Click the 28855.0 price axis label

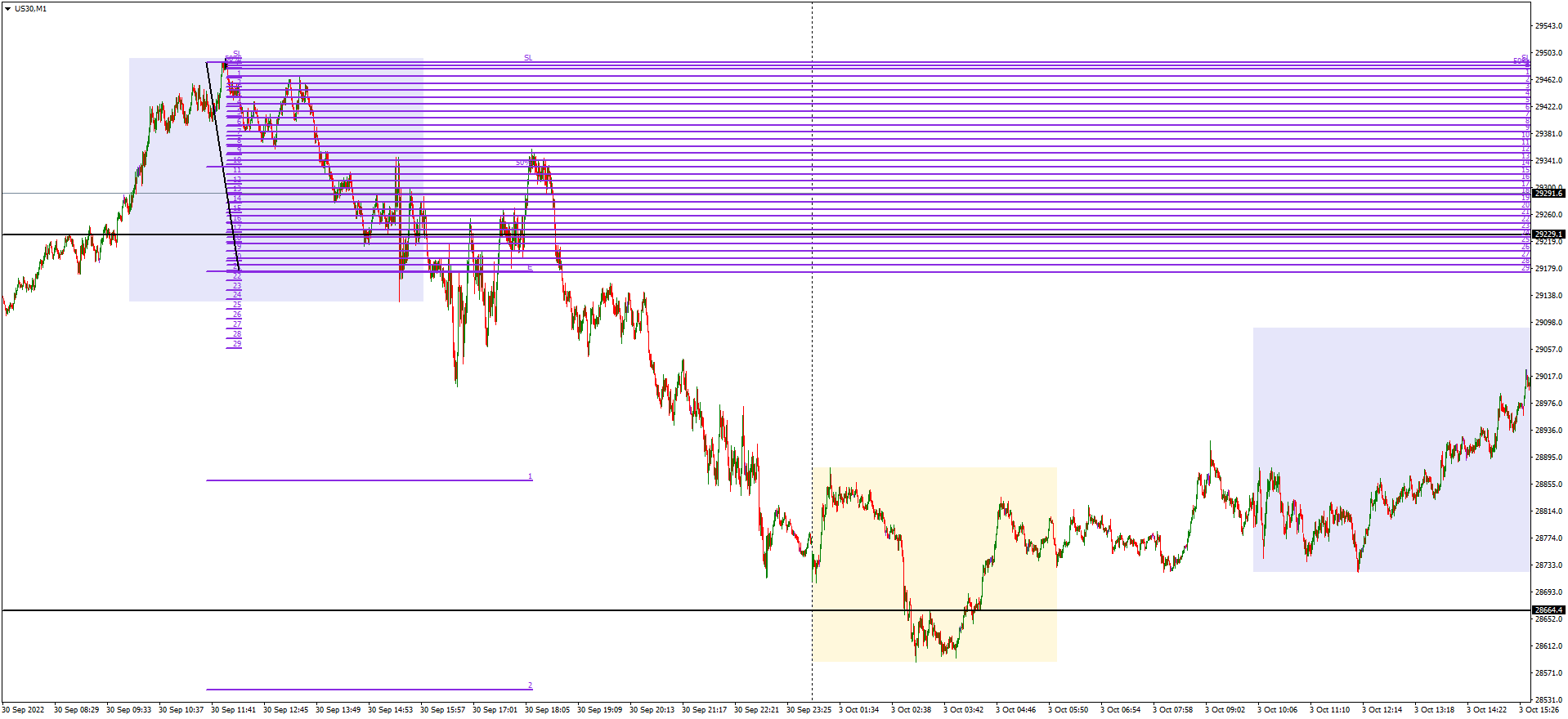[1548, 485]
